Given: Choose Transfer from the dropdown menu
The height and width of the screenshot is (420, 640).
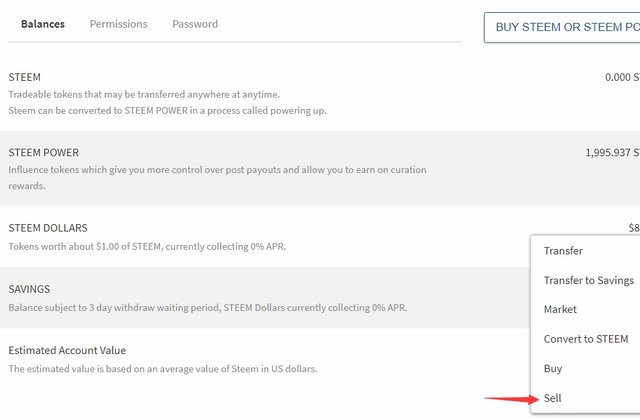Looking at the screenshot, I should pos(563,251).
